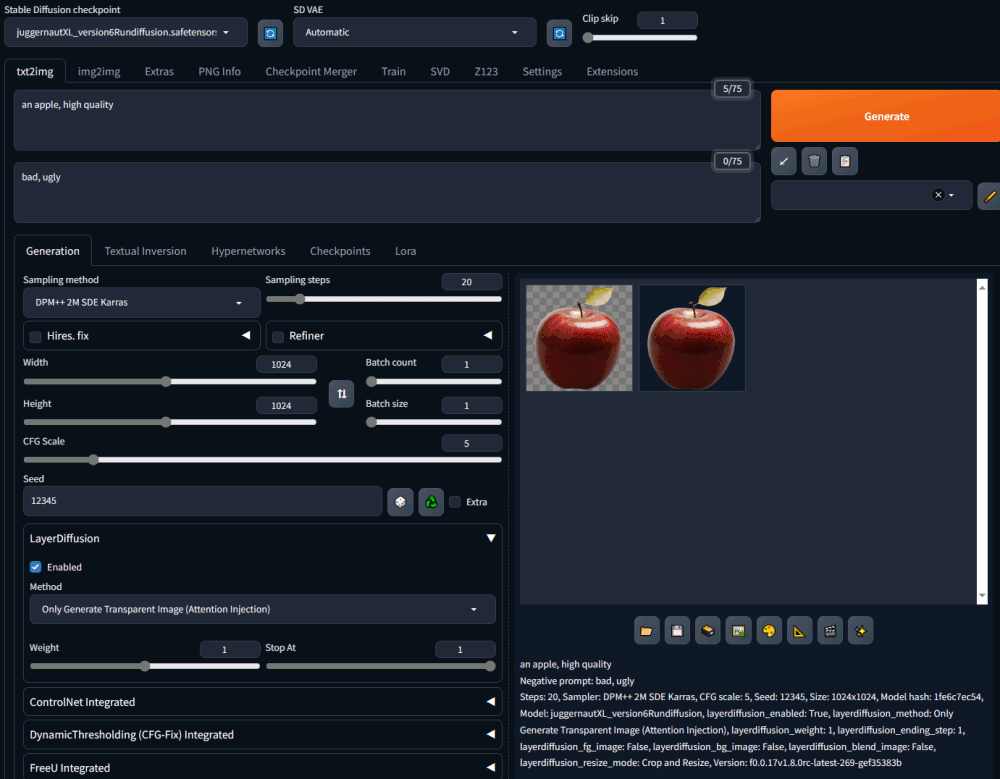1000x779 pixels.
Task: Click the arrow icon to read generation parameters
Action: click(783, 161)
